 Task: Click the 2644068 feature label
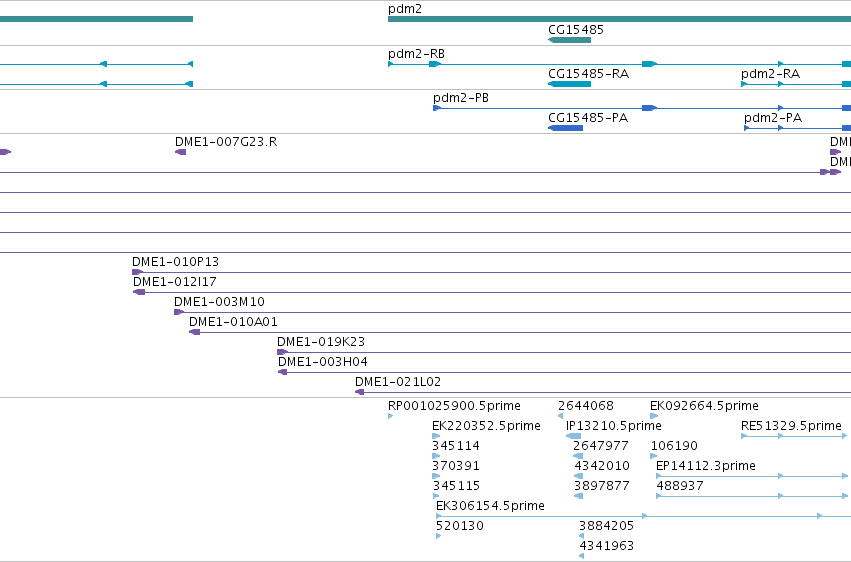(586, 406)
